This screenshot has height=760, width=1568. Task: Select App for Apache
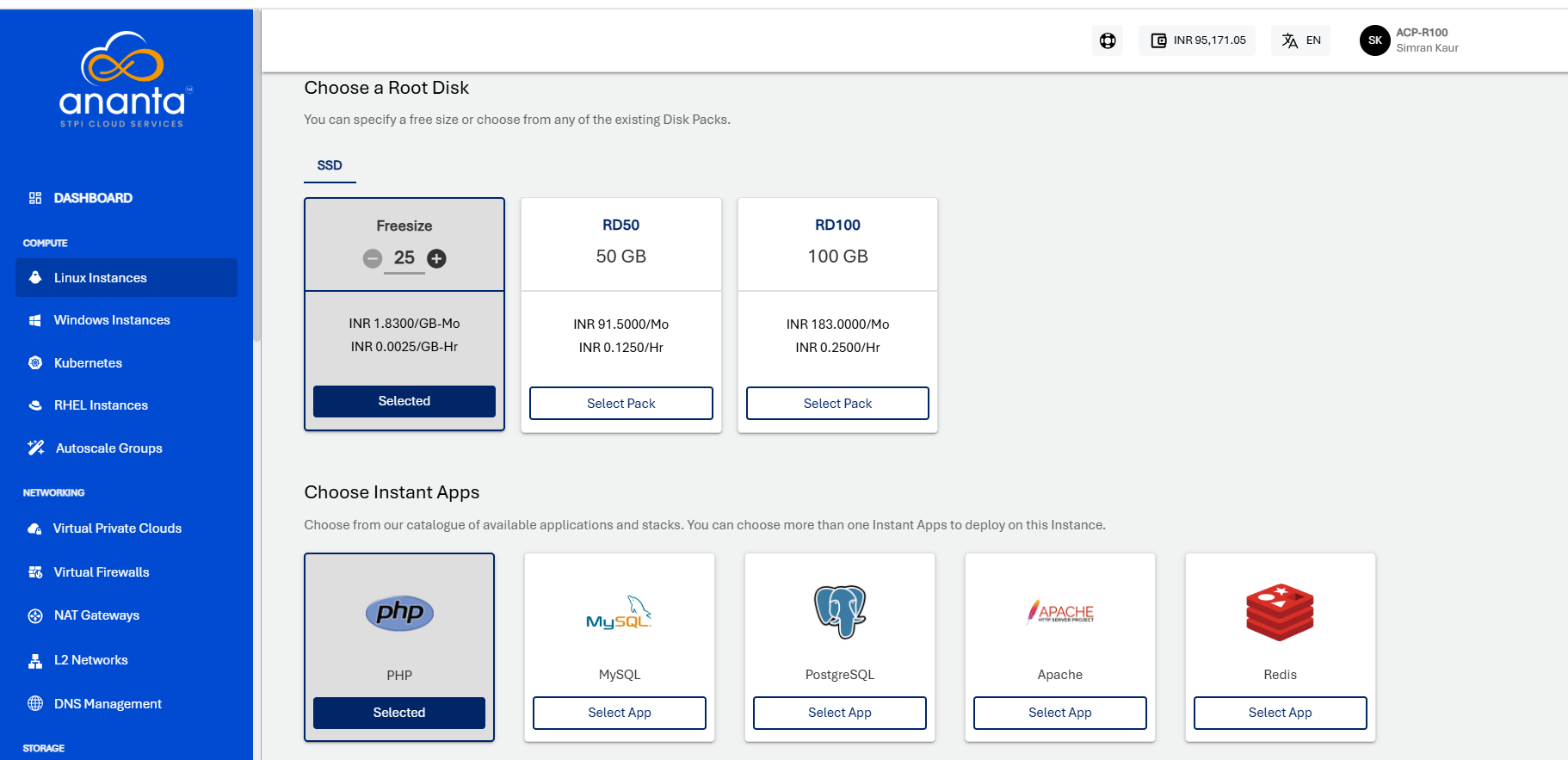point(1060,713)
